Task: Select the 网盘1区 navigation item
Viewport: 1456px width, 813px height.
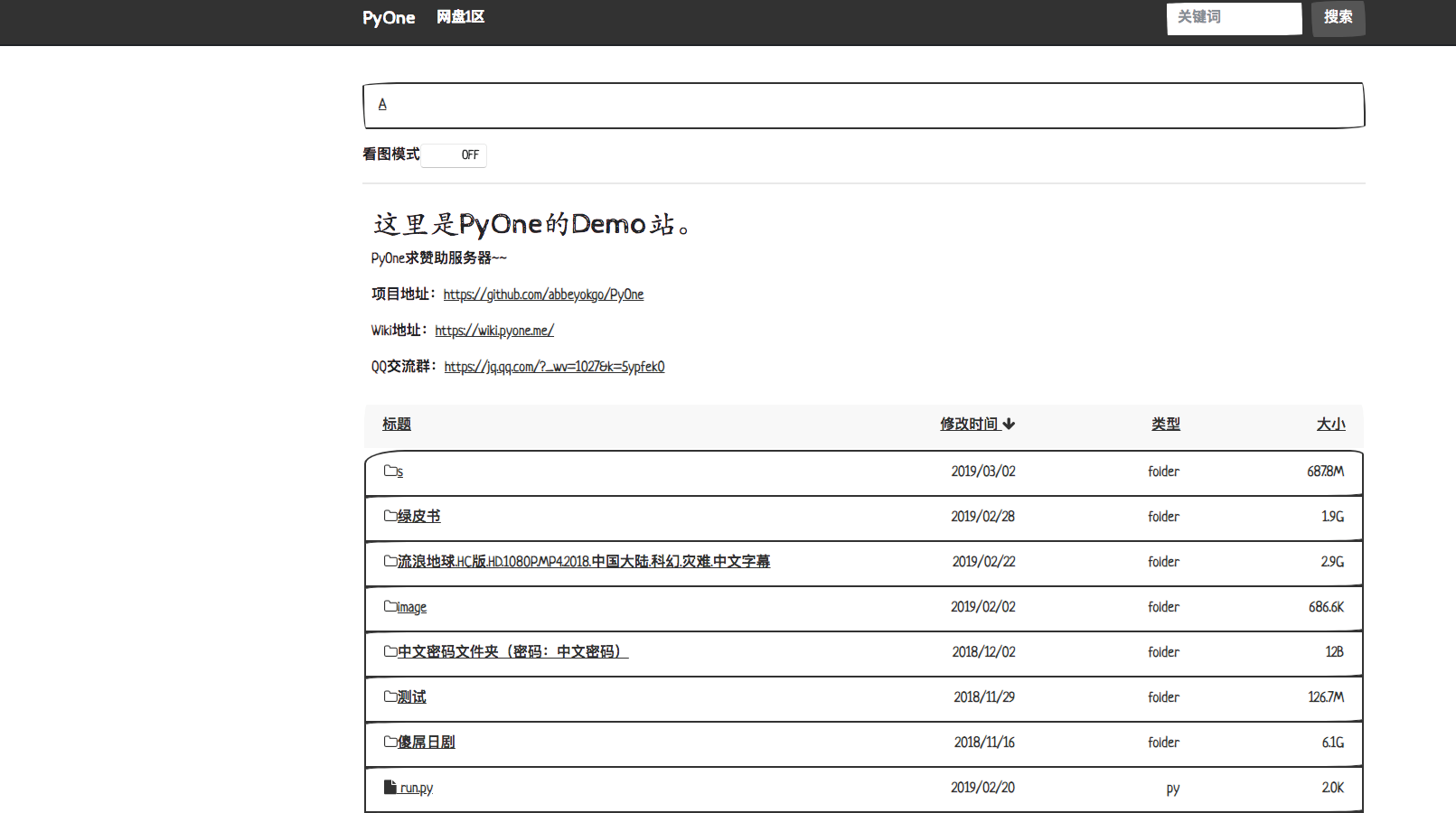Action: [461, 17]
